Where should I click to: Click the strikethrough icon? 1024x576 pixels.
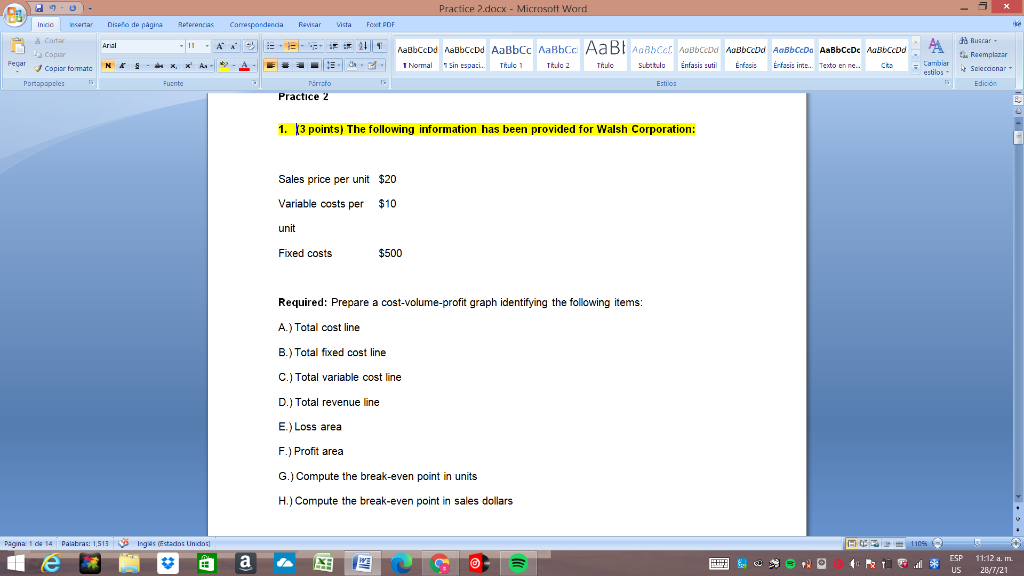tap(158, 65)
